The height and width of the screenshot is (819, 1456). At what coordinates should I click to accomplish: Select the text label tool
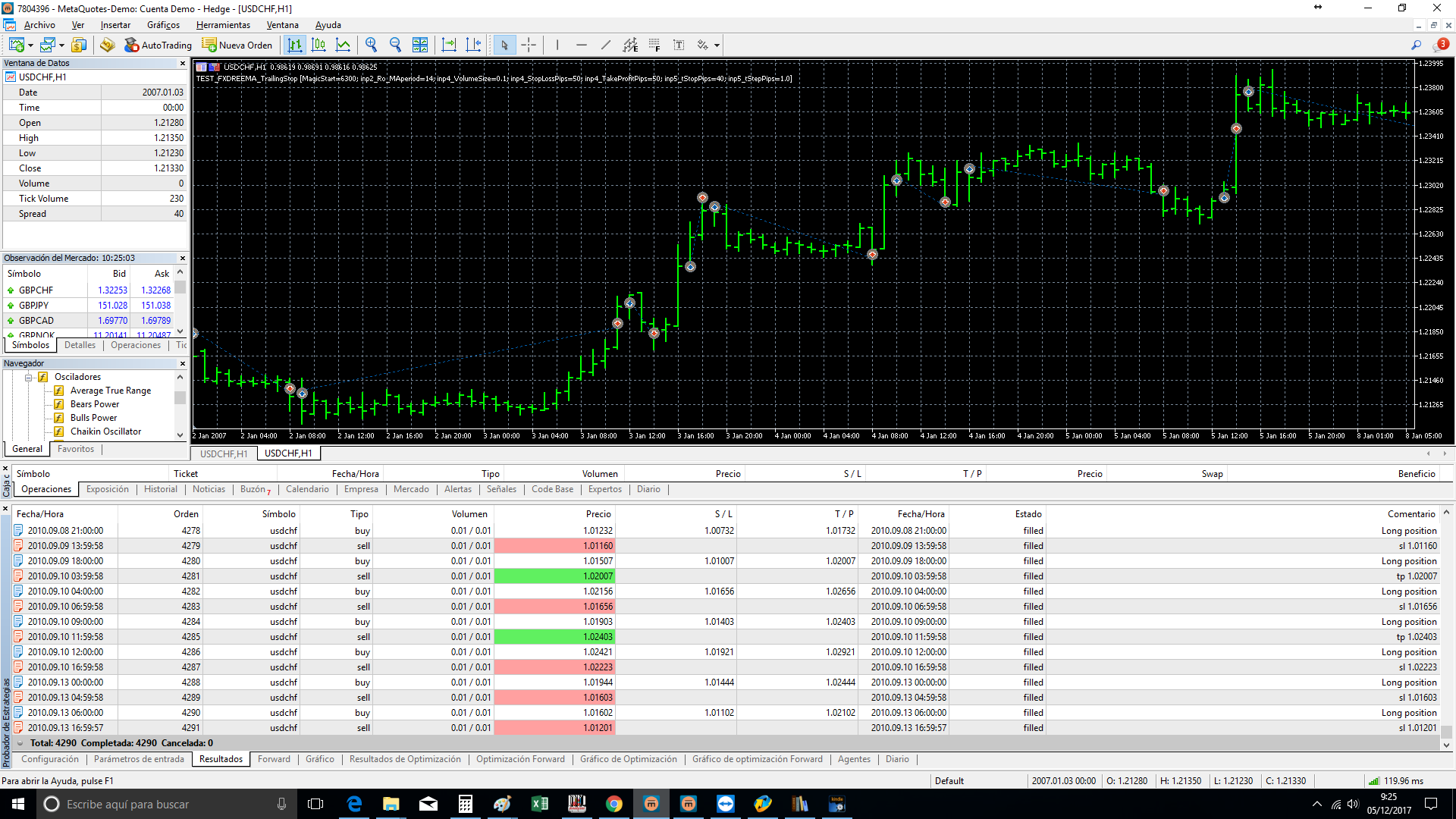click(x=679, y=45)
